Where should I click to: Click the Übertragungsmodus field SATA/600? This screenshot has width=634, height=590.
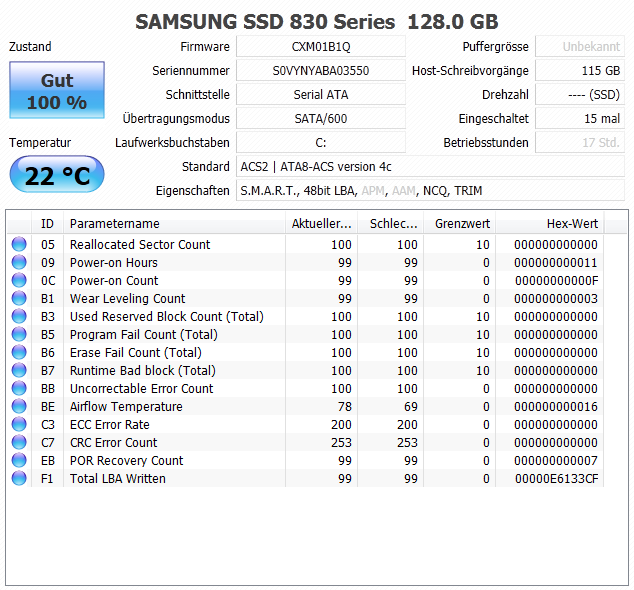pos(321,118)
